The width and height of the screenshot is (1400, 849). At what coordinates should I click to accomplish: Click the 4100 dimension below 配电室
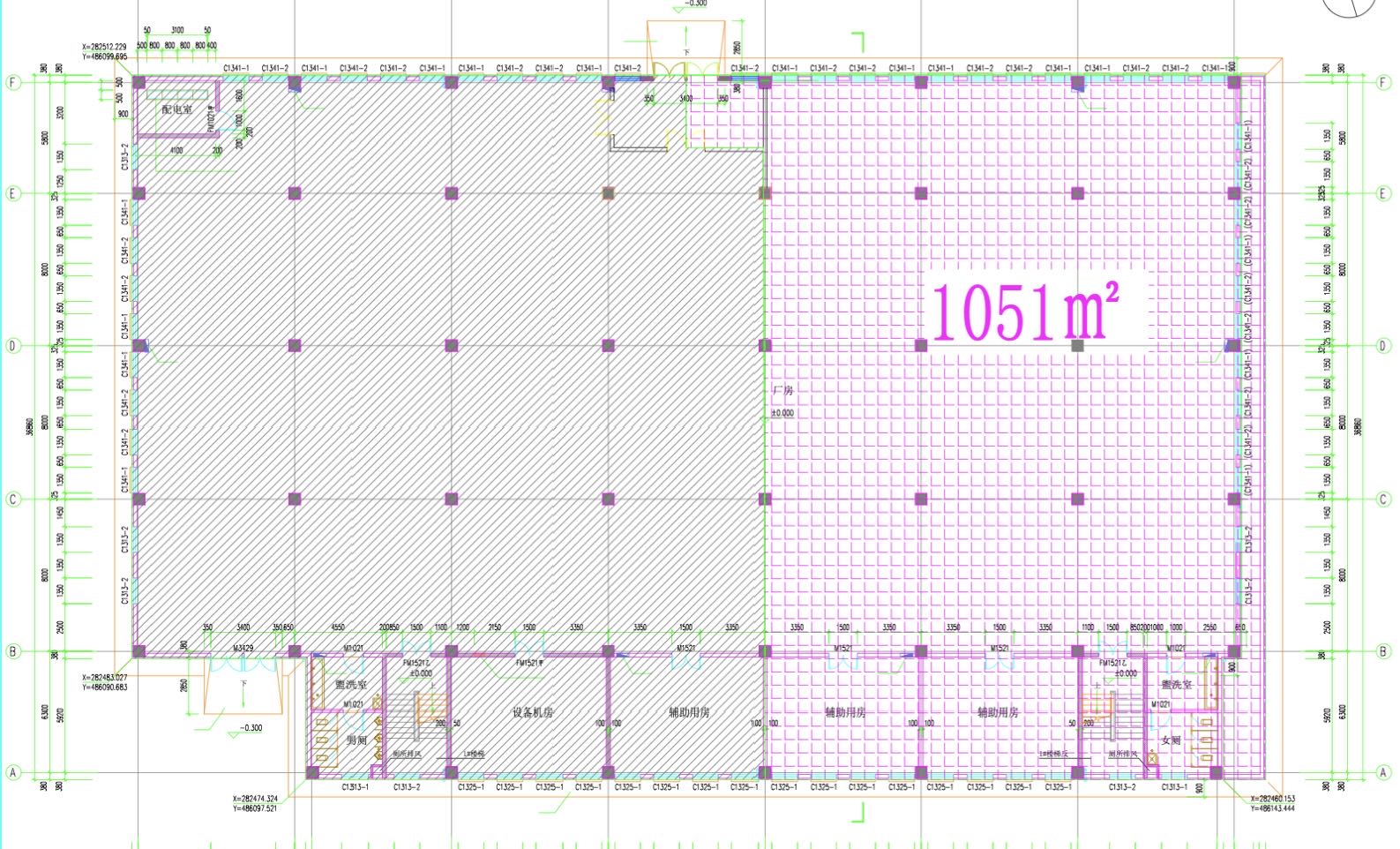[x=176, y=151]
